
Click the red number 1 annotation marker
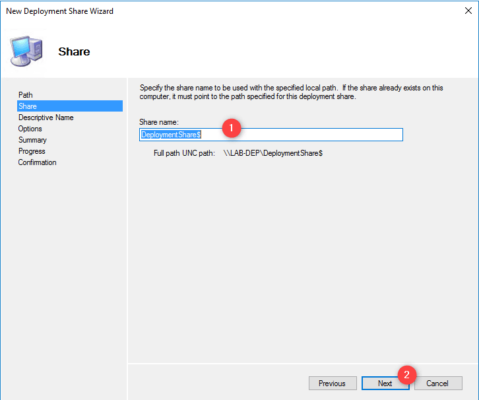point(231,128)
